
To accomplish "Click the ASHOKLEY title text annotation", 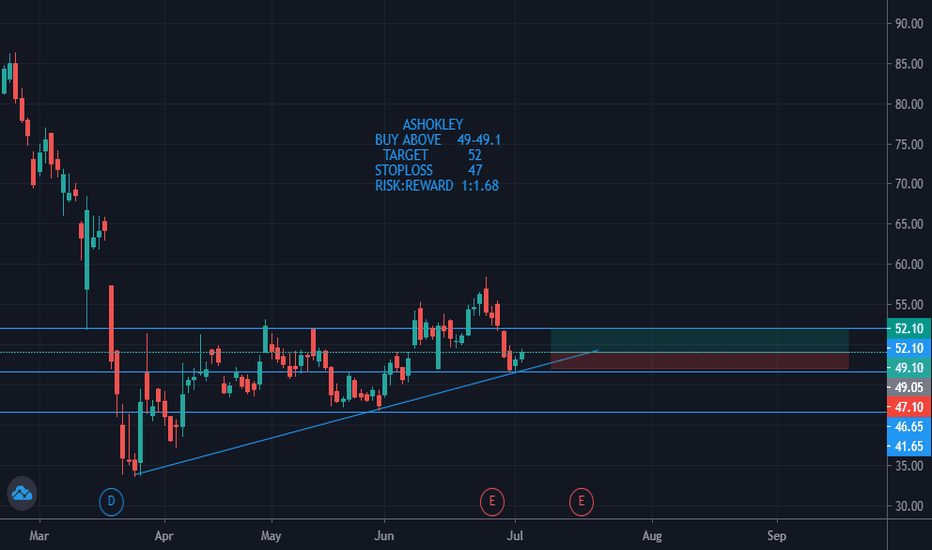I will [x=433, y=124].
